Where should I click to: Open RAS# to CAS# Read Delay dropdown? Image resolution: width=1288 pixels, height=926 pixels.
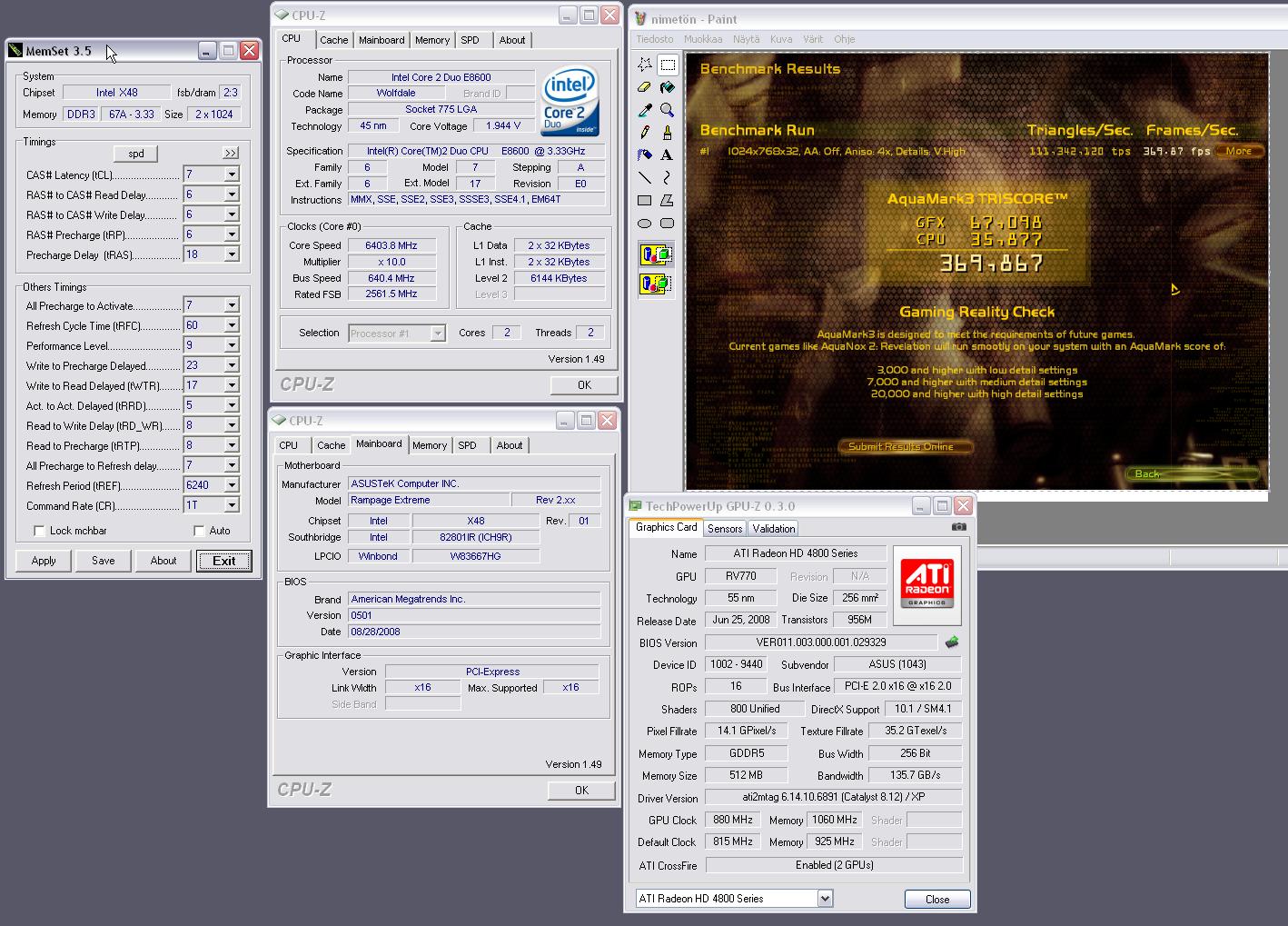[232, 194]
